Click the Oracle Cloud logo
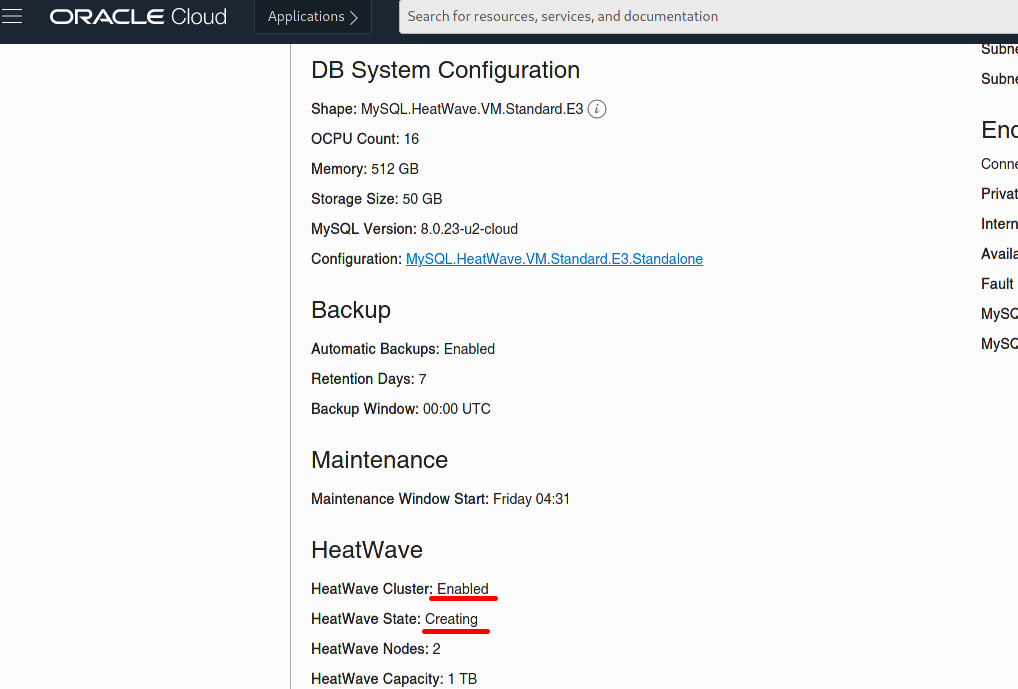Image resolution: width=1018 pixels, height=689 pixels. click(138, 17)
